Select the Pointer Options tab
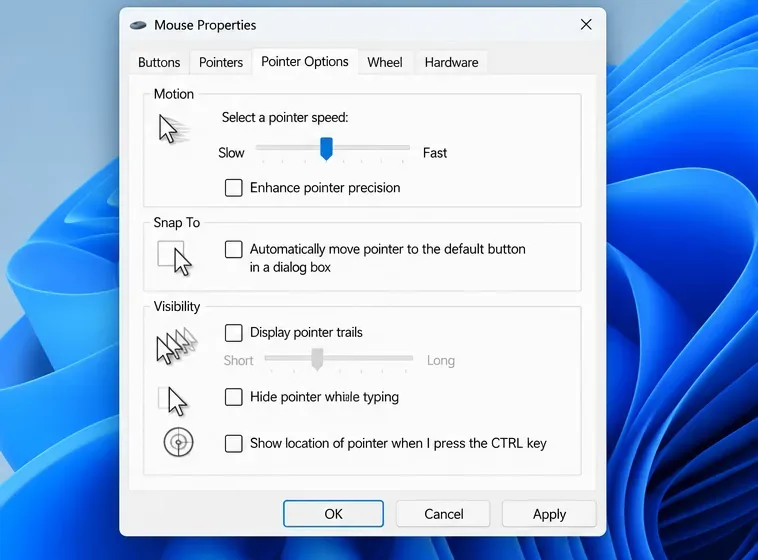This screenshot has width=758, height=560. [x=305, y=61]
